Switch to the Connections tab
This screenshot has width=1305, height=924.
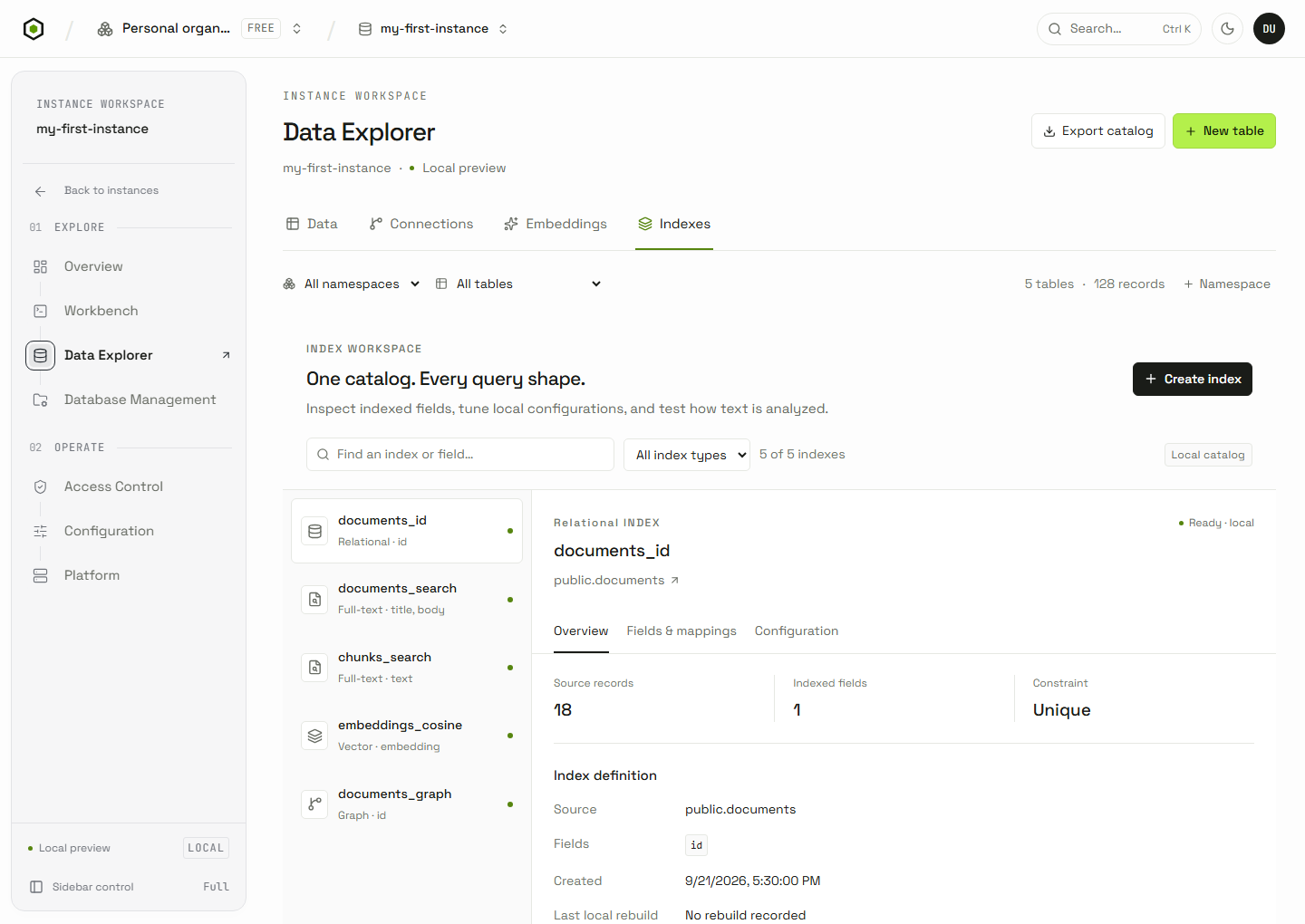tap(421, 224)
